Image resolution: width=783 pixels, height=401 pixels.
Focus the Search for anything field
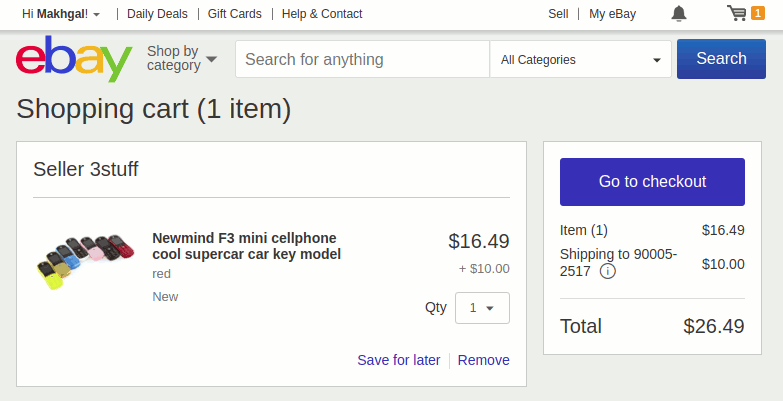click(x=362, y=59)
